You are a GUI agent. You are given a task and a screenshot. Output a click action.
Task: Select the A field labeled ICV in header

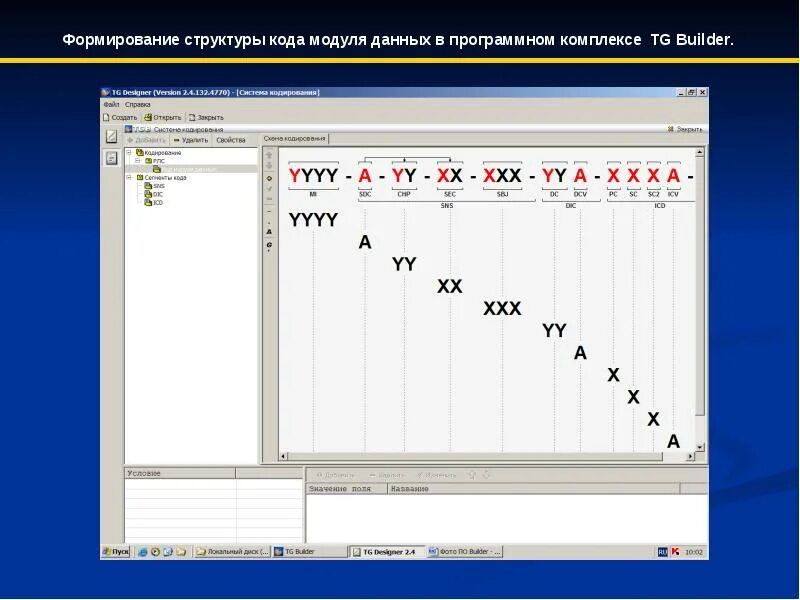coord(673,176)
